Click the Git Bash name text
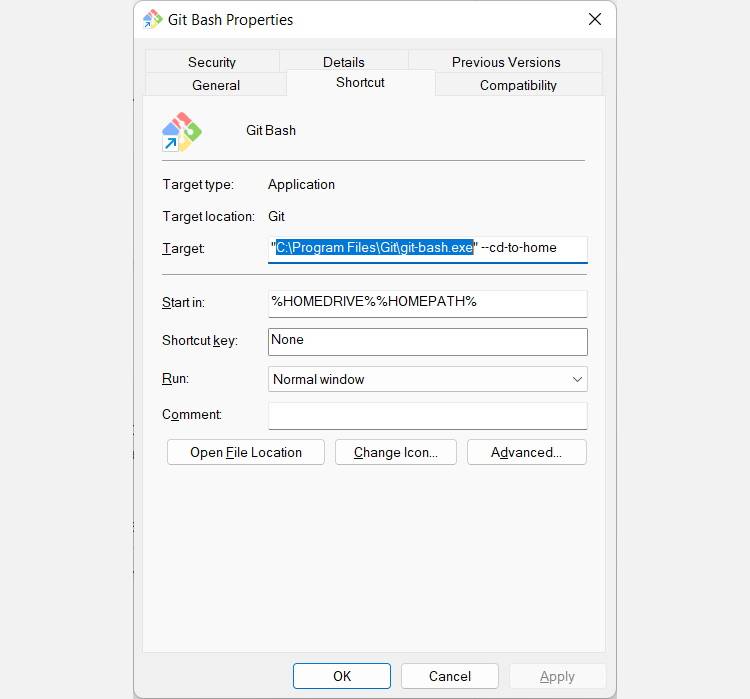Viewport: 750px width, 699px height. pos(271,130)
